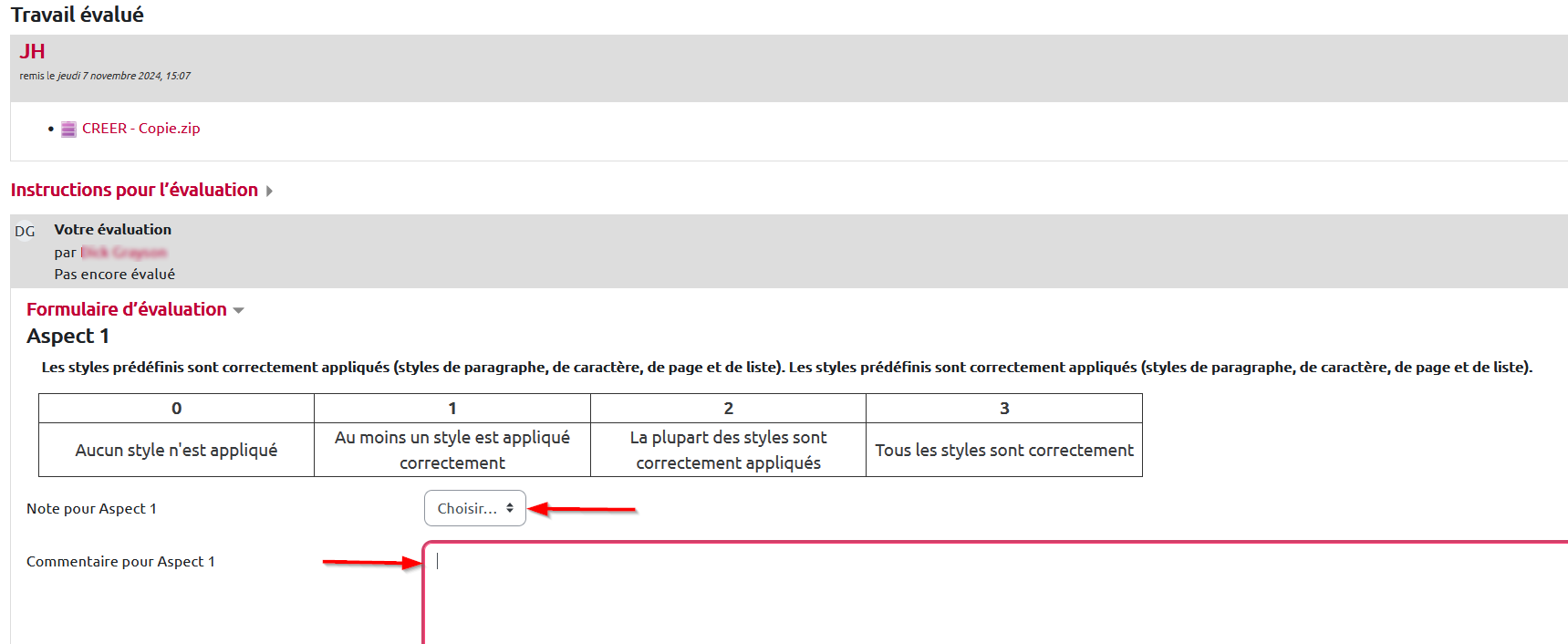Viewport: 1568px width, 644px height.
Task: Collapse the Formulaire d'évaluation heading
Action: pyautogui.click(x=126, y=309)
